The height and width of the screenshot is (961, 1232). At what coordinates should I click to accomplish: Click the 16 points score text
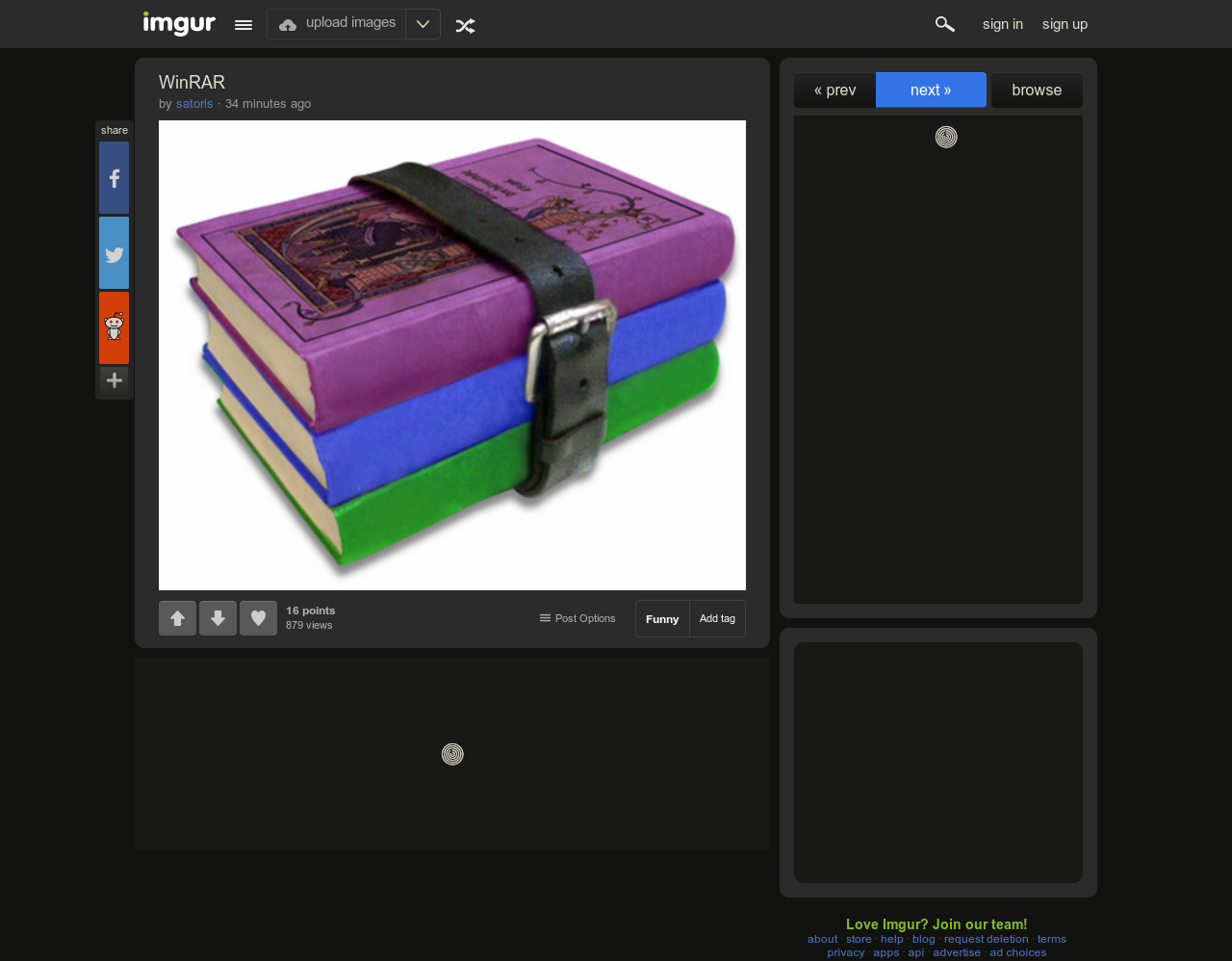pos(311,610)
